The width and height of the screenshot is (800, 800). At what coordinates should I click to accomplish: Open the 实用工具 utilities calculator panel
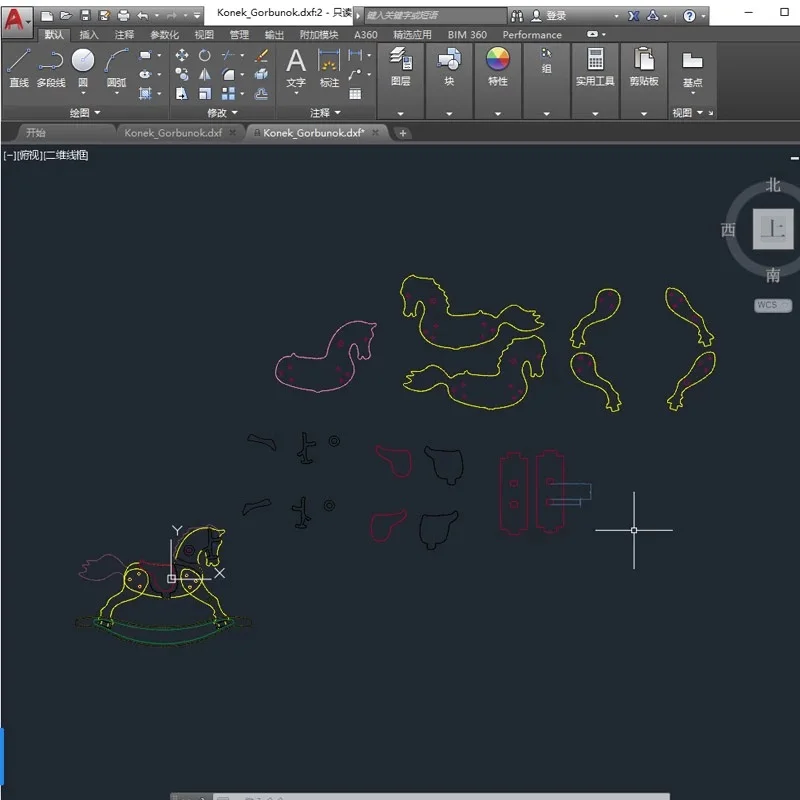(595, 66)
